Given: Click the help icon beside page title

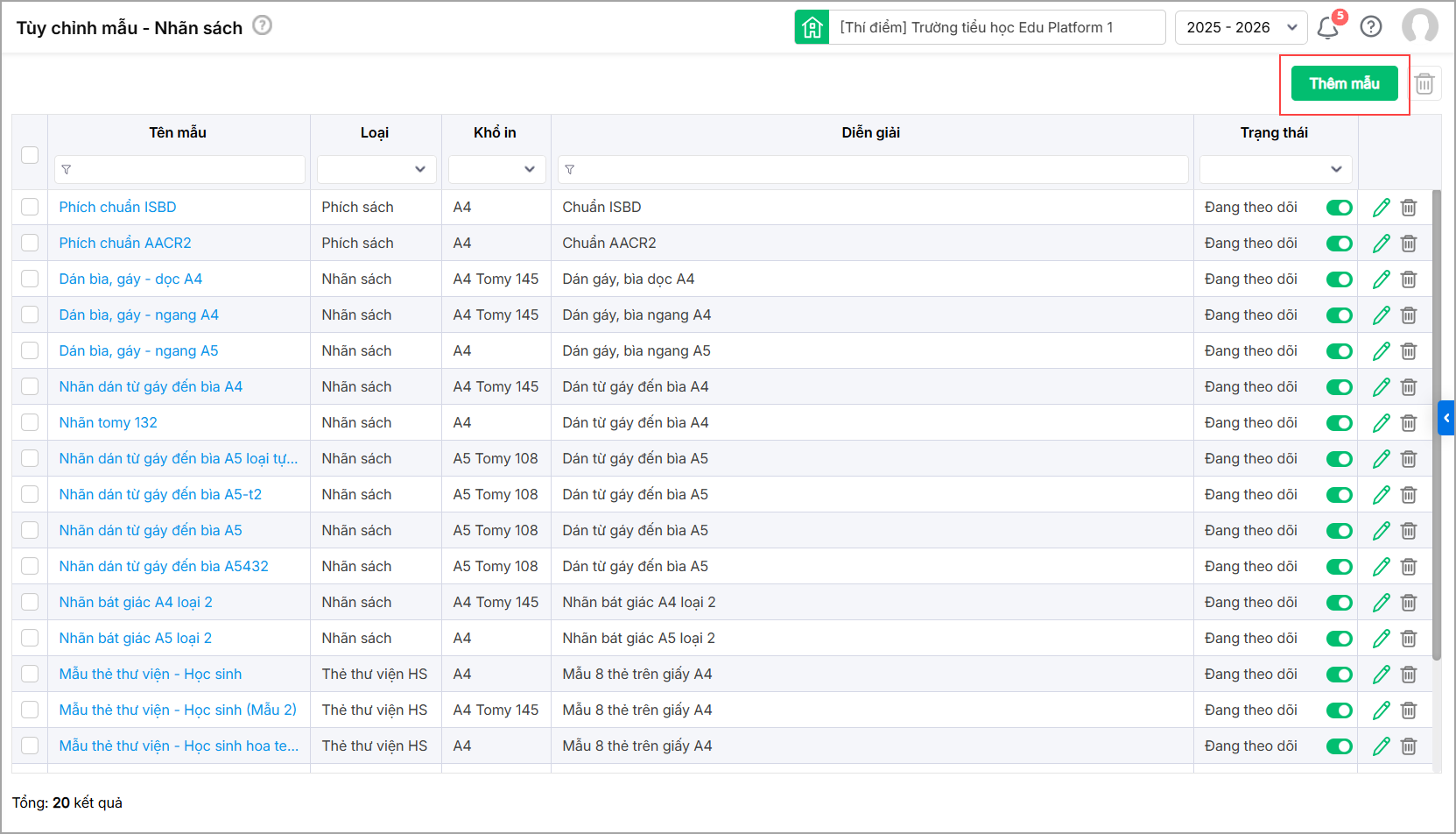Looking at the screenshot, I should [262, 25].
